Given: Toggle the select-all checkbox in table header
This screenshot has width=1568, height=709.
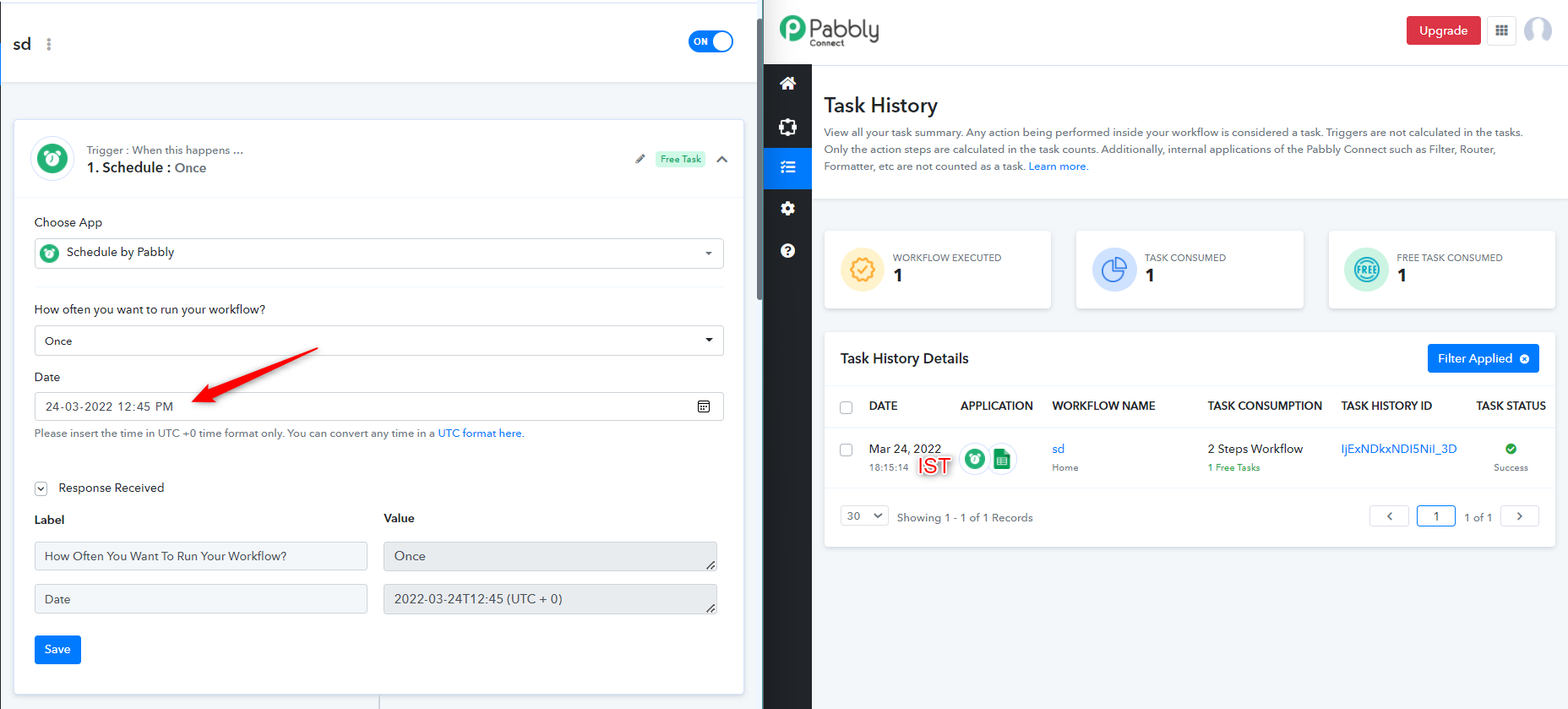Looking at the screenshot, I should (846, 407).
